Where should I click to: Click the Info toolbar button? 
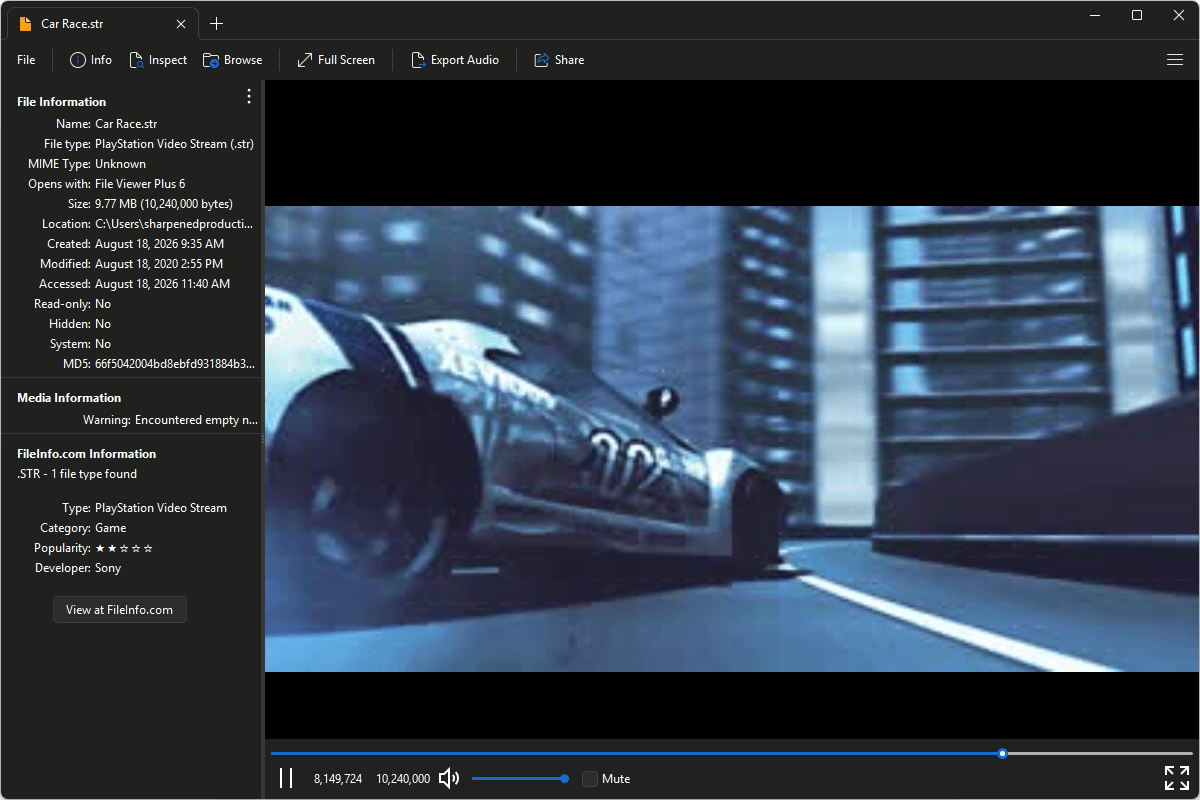(91, 60)
